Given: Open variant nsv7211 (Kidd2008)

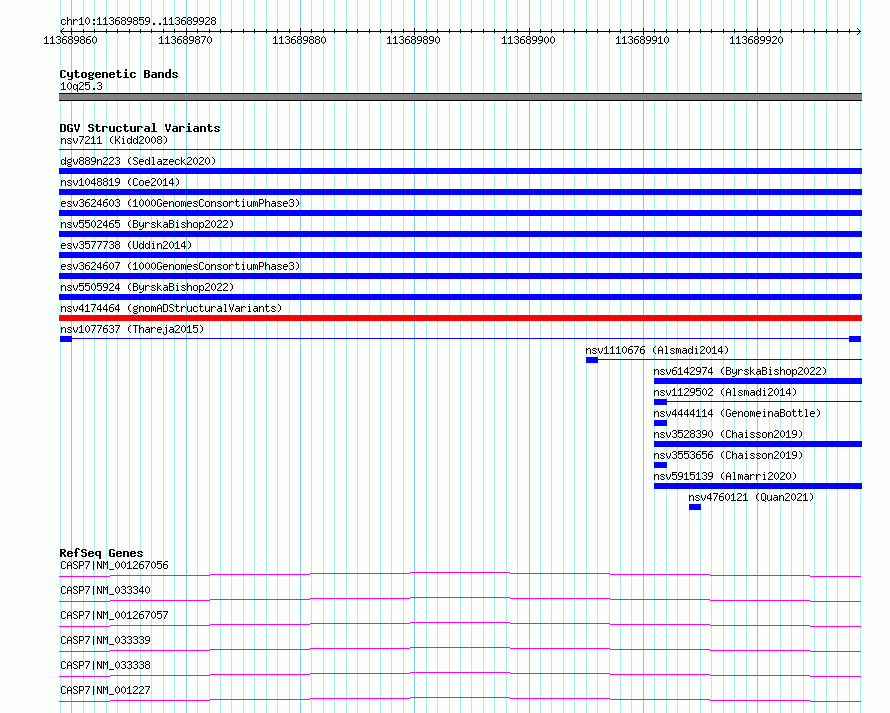Looking at the screenshot, I should [x=114, y=140].
